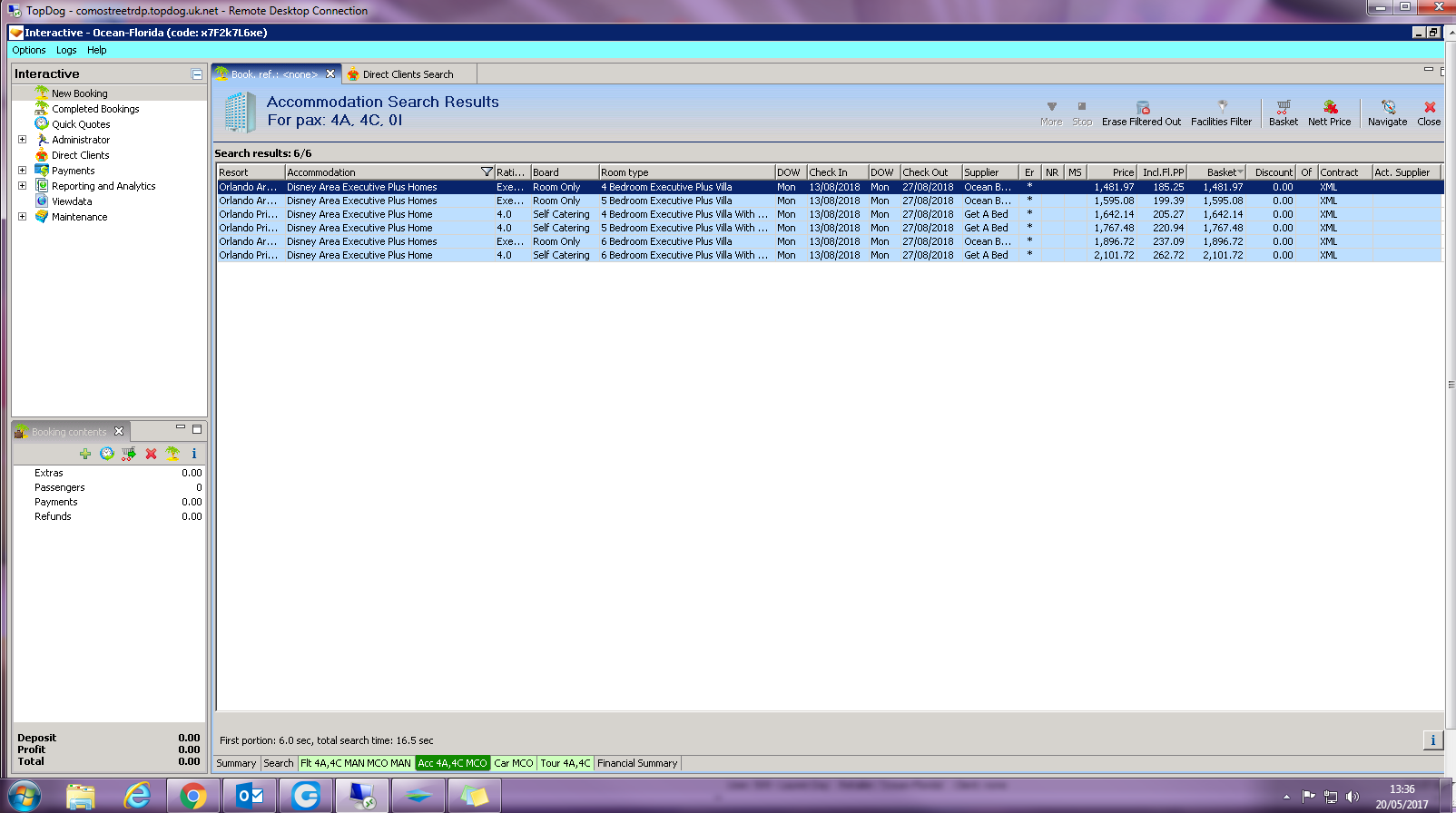Open the Logs menu
The height and width of the screenshot is (813, 1456).
point(66,50)
